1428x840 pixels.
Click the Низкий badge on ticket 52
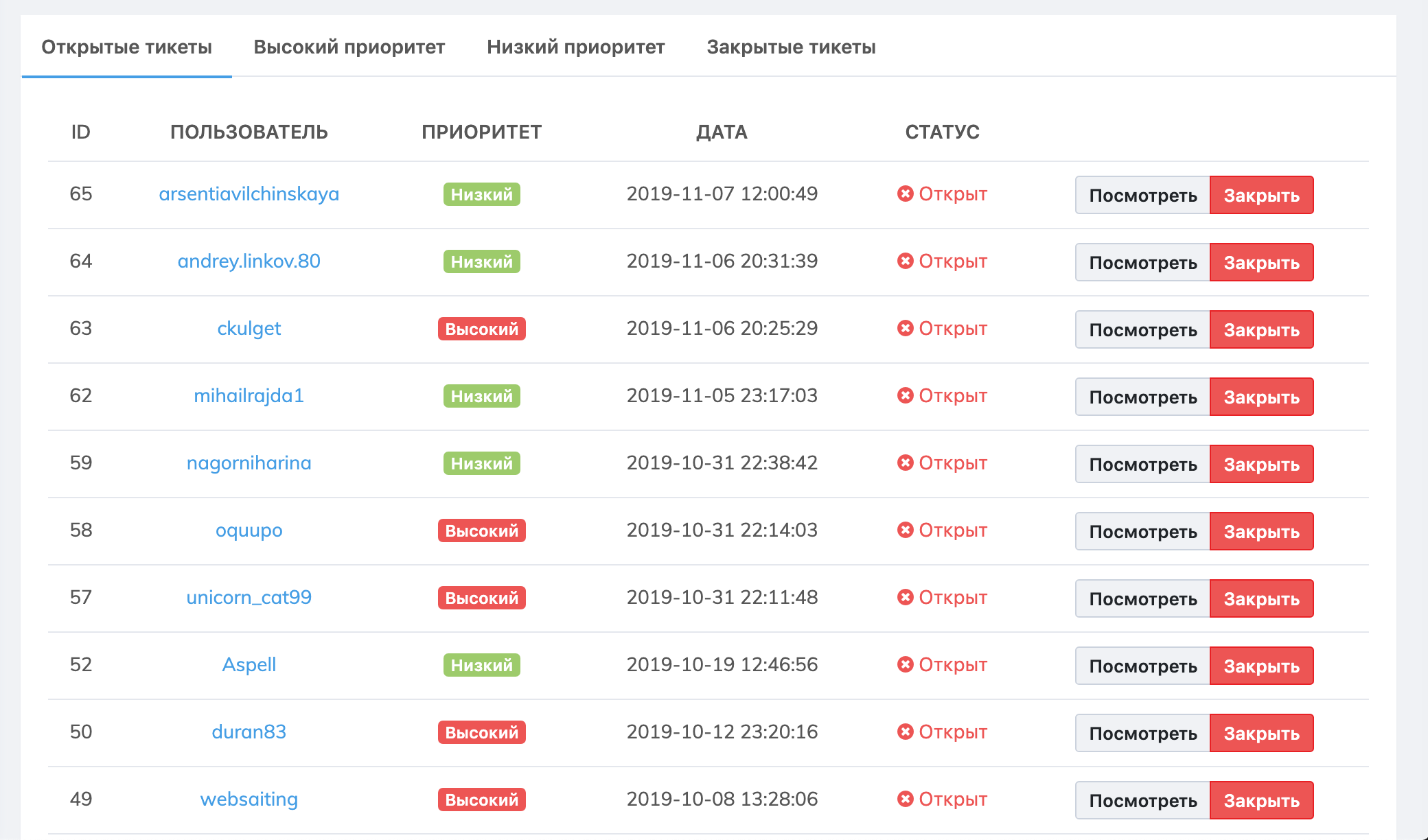coord(481,665)
